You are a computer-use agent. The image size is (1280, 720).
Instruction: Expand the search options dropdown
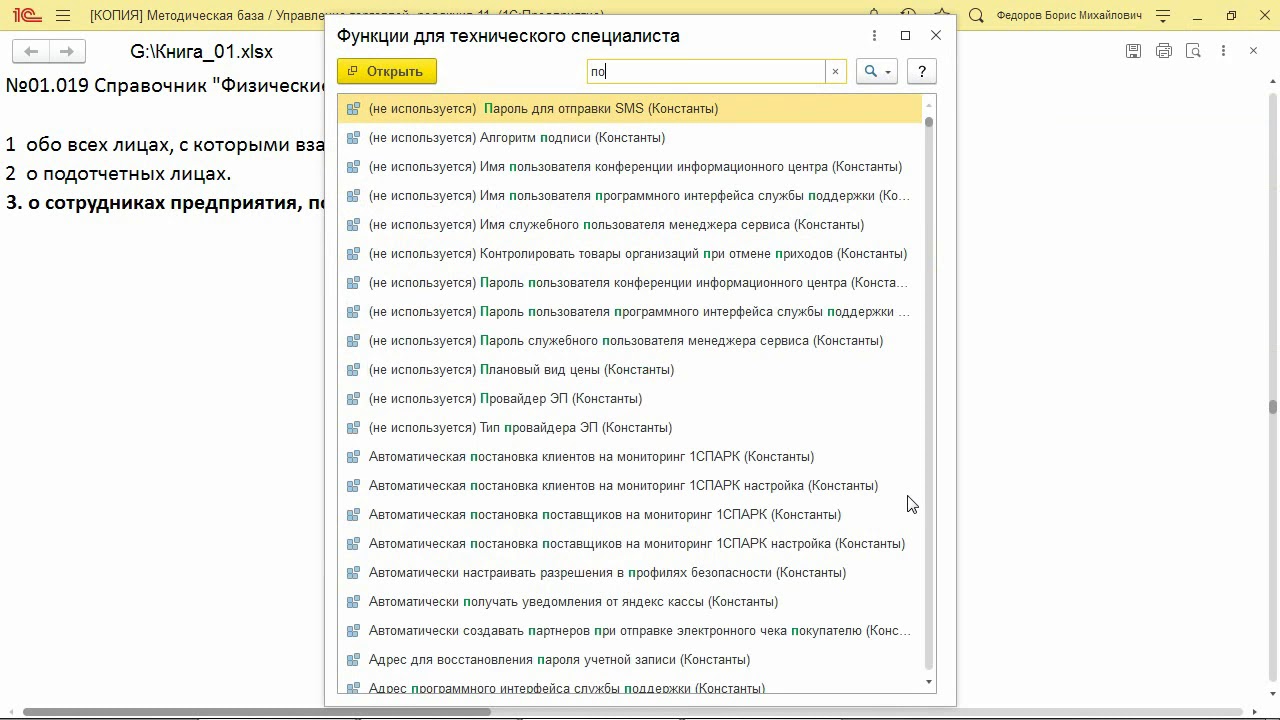click(x=877, y=71)
